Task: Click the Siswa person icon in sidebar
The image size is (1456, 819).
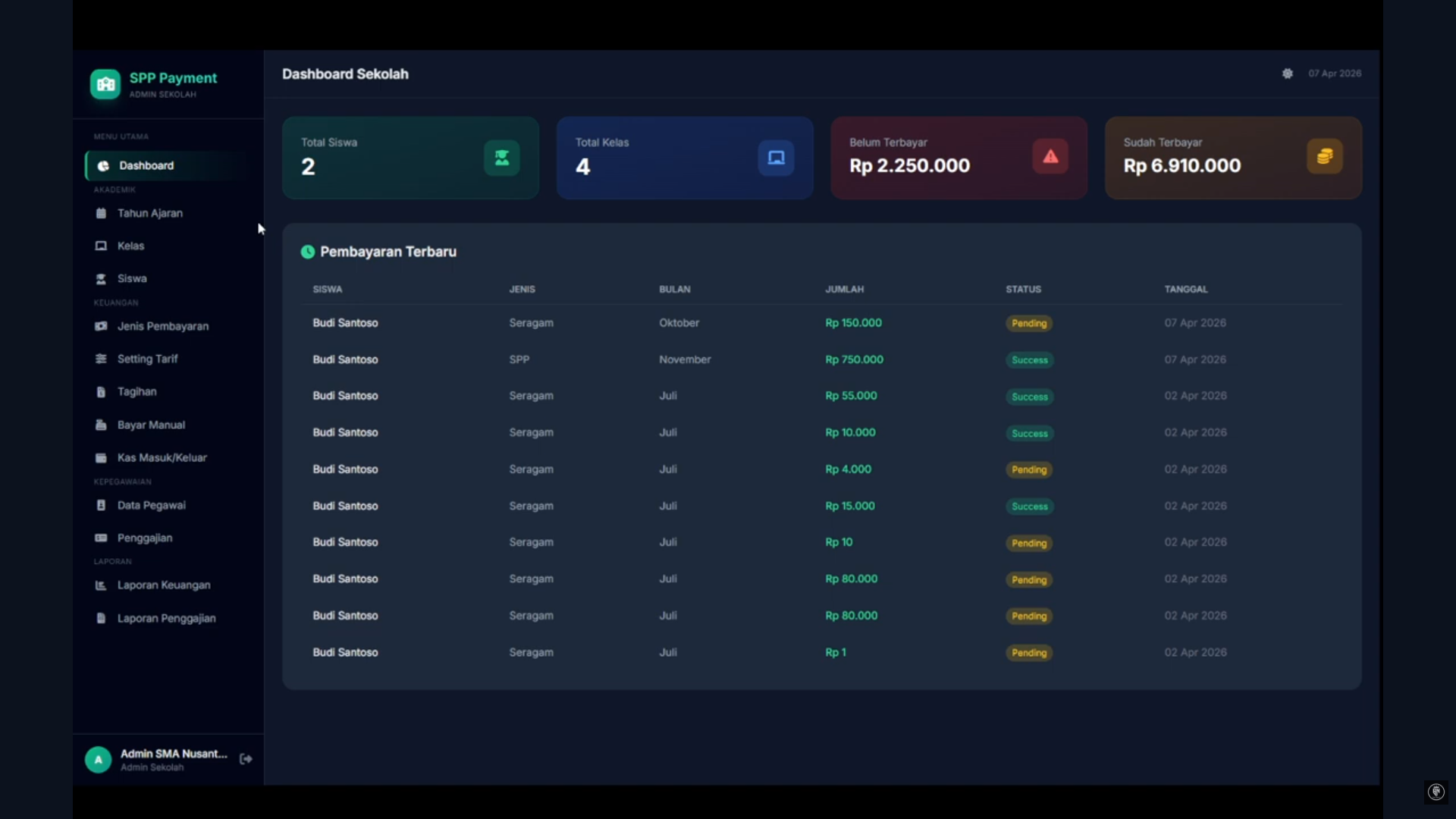Action: (101, 279)
